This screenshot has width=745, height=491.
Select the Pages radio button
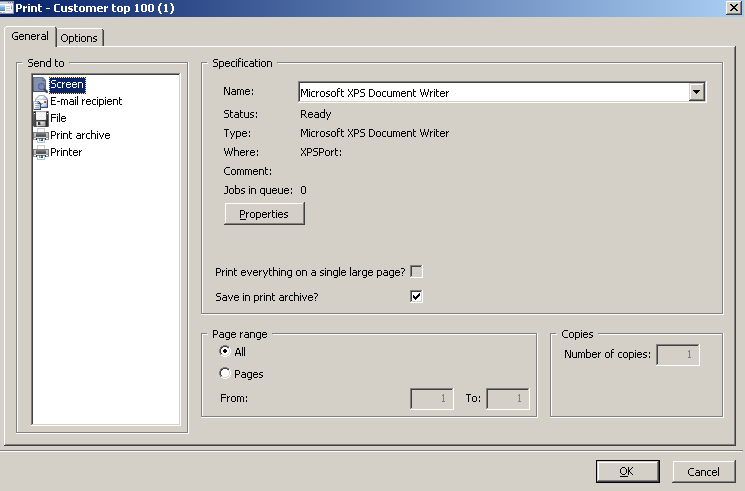[x=225, y=373]
